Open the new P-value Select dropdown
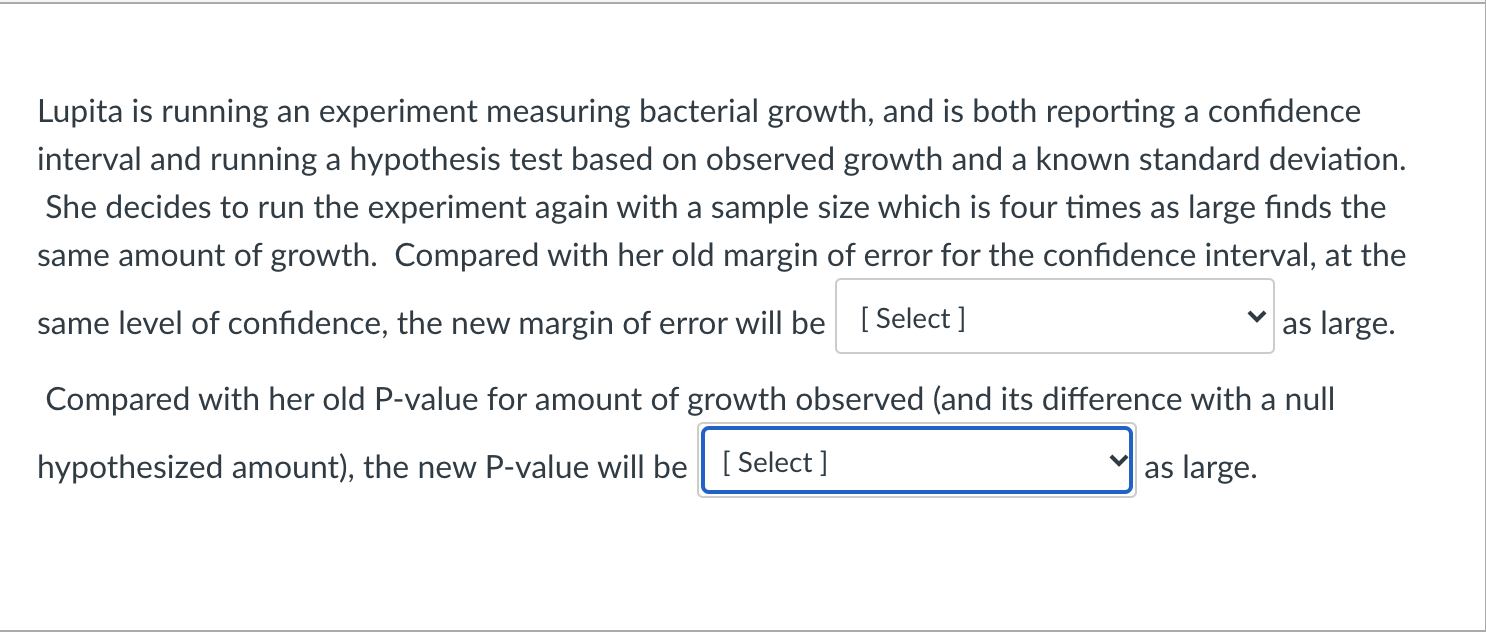The image size is (1486, 634). (x=915, y=461)
